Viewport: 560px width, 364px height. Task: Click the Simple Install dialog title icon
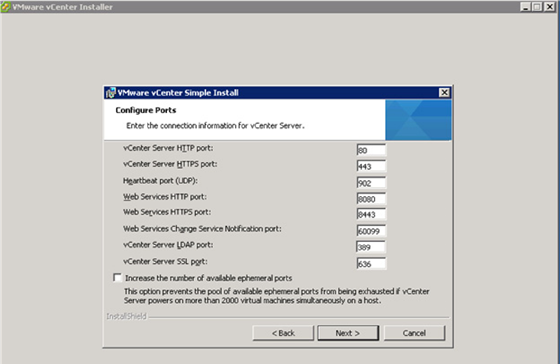[111, 93]
